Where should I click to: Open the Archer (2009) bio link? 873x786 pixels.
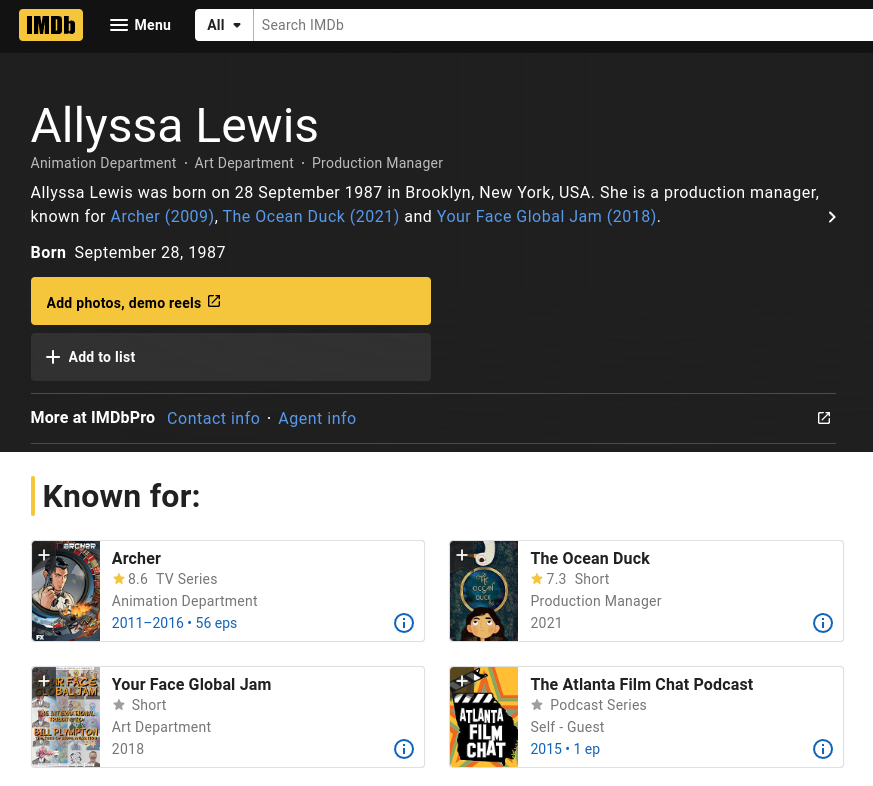tap(162, 216)
